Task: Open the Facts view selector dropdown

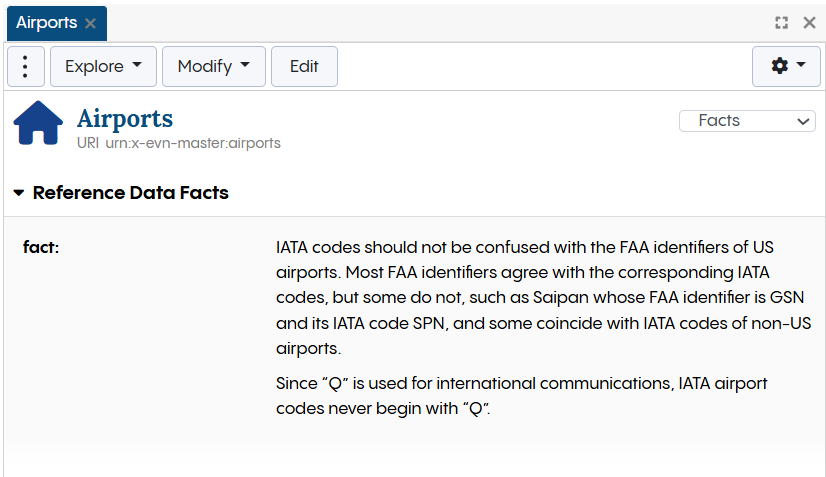Action: point(747,121)
